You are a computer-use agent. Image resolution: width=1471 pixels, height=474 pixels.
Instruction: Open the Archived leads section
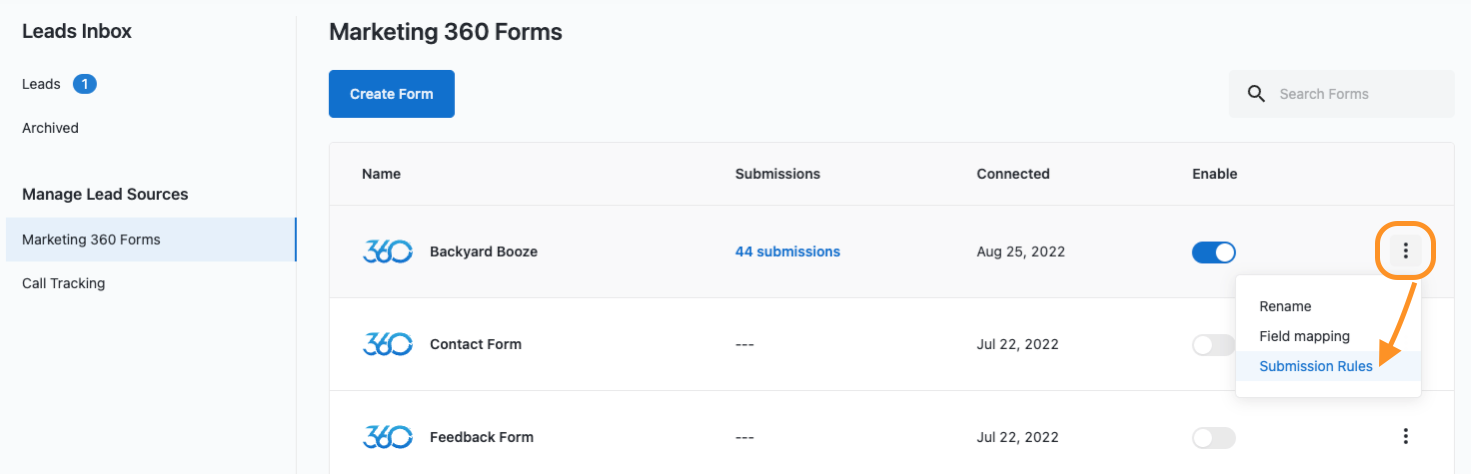click(50, 128)
